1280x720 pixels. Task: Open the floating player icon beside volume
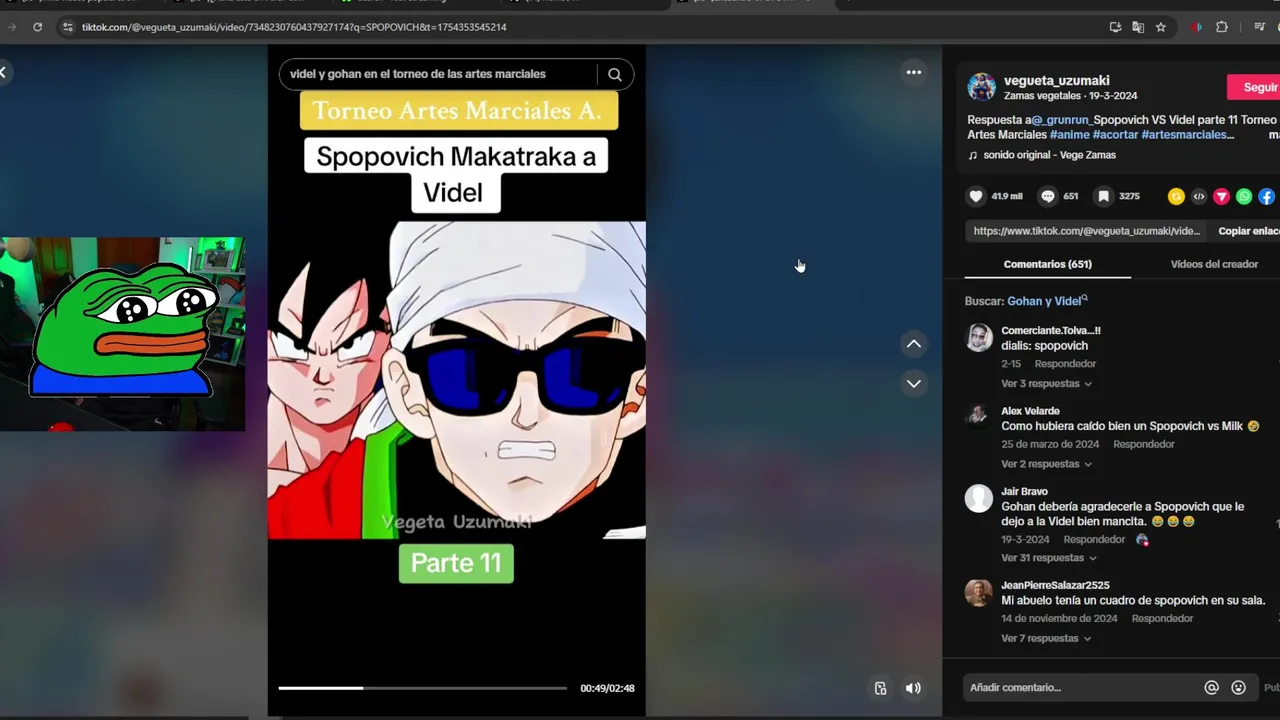click(880, 688)
